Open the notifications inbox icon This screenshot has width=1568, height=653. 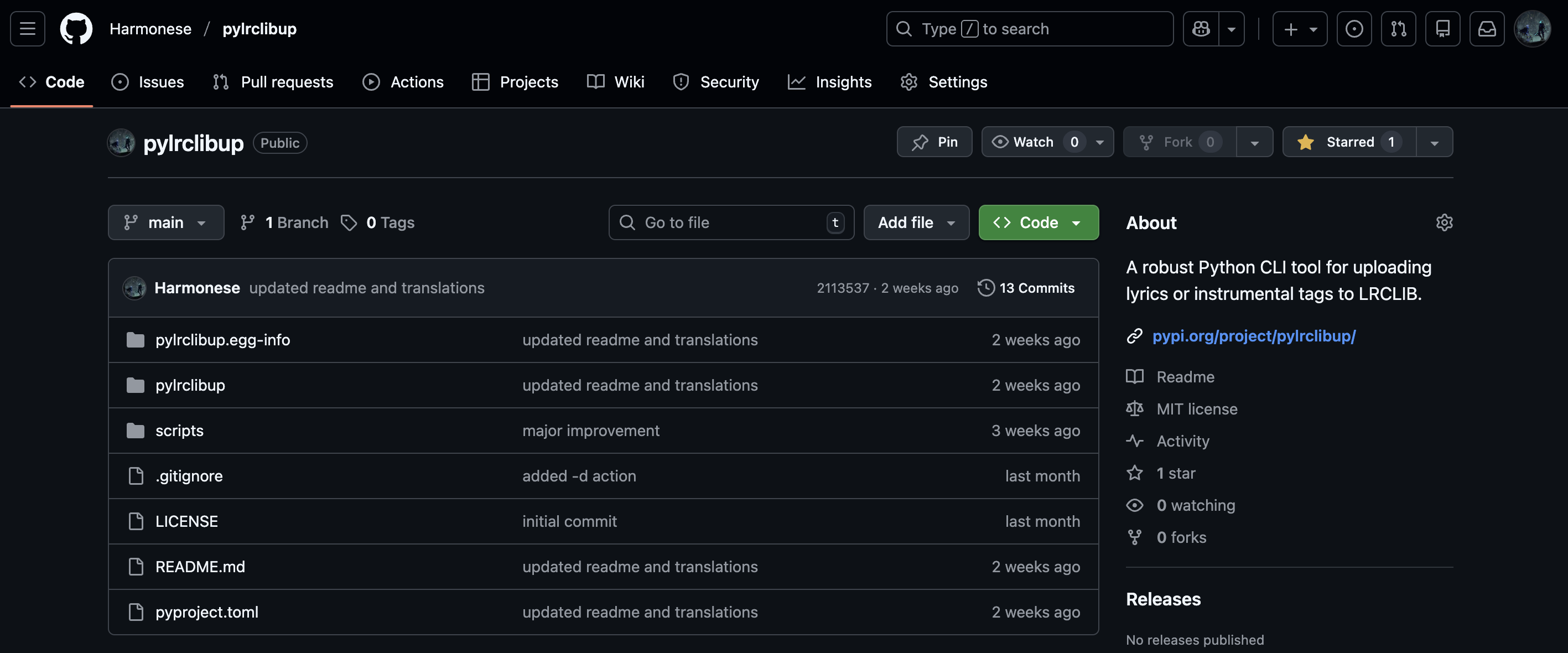point(1487,29)
